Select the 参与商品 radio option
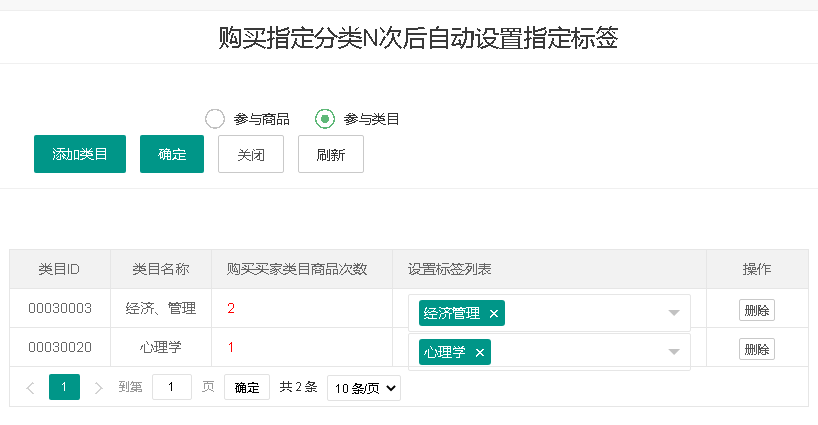This screenshot has height=425, width=818. click(x=215, y=119)
